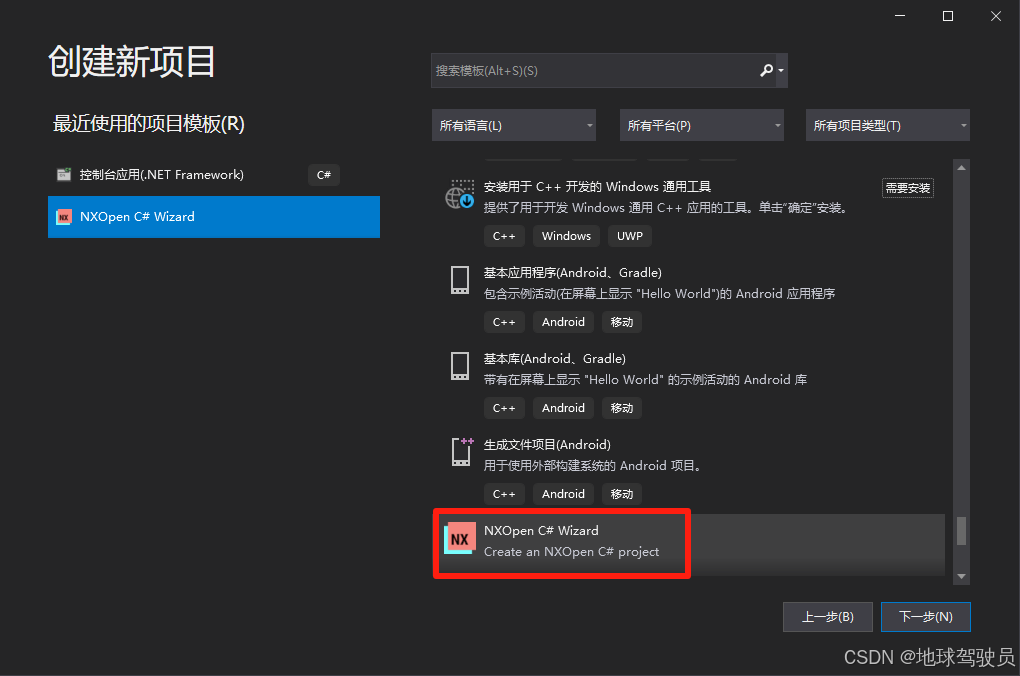Click the Windows universal tools globe icon
Viewport: 1020px width, 676px height.
point(459,195)
